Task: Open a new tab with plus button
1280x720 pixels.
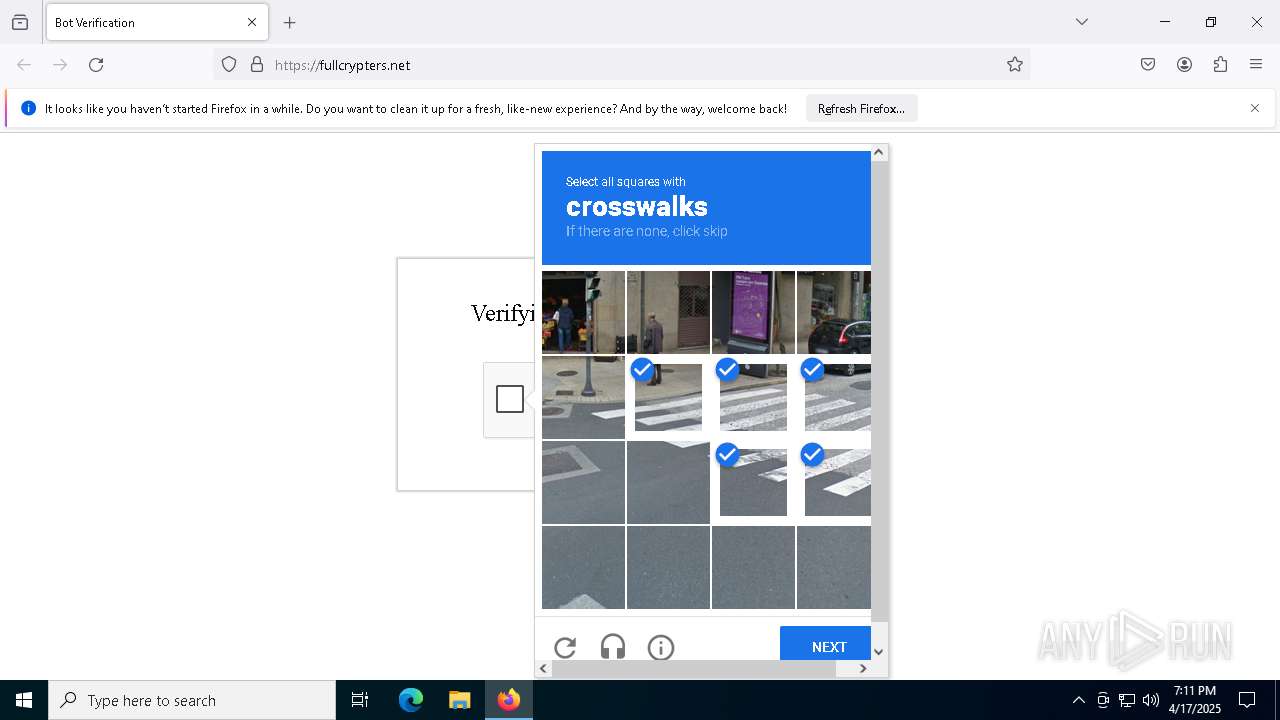Action: pyautogui.click(x=290, y=22)
